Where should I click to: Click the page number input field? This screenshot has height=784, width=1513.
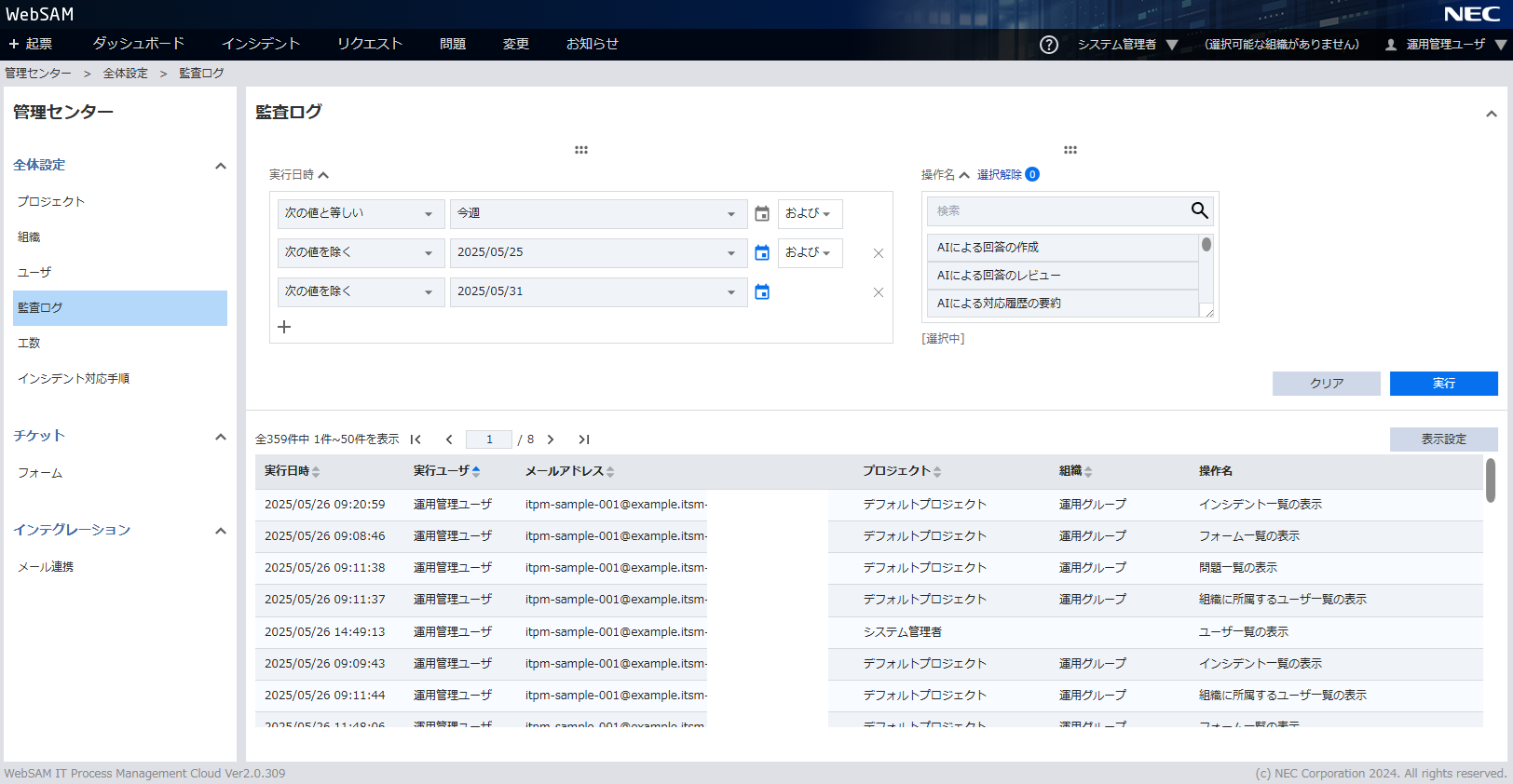[x=489, y=439]
